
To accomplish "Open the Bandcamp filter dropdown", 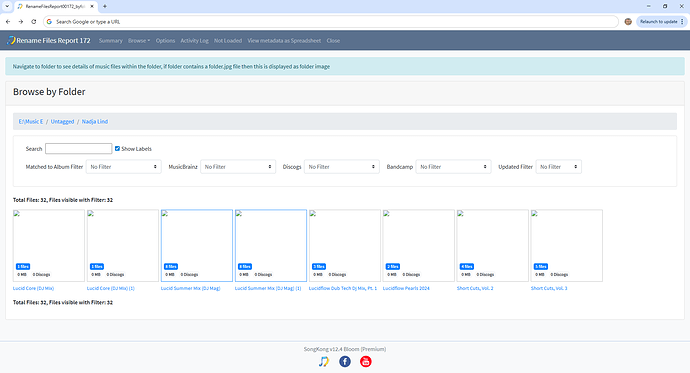I will [453, 167].
